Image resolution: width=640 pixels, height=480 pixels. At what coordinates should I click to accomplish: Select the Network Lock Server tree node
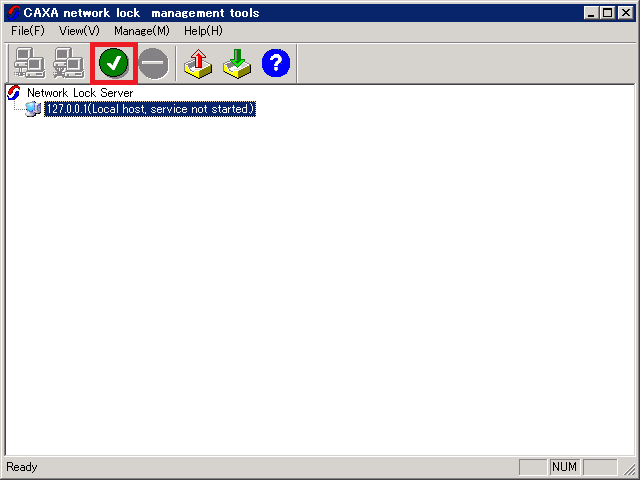pos(80,93)
